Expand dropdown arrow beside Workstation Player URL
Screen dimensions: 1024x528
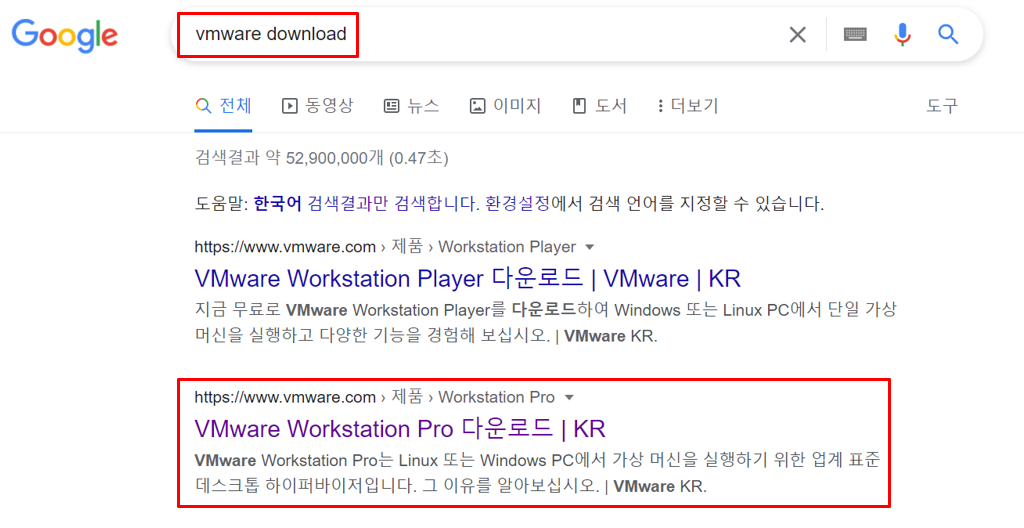(590, 247)
